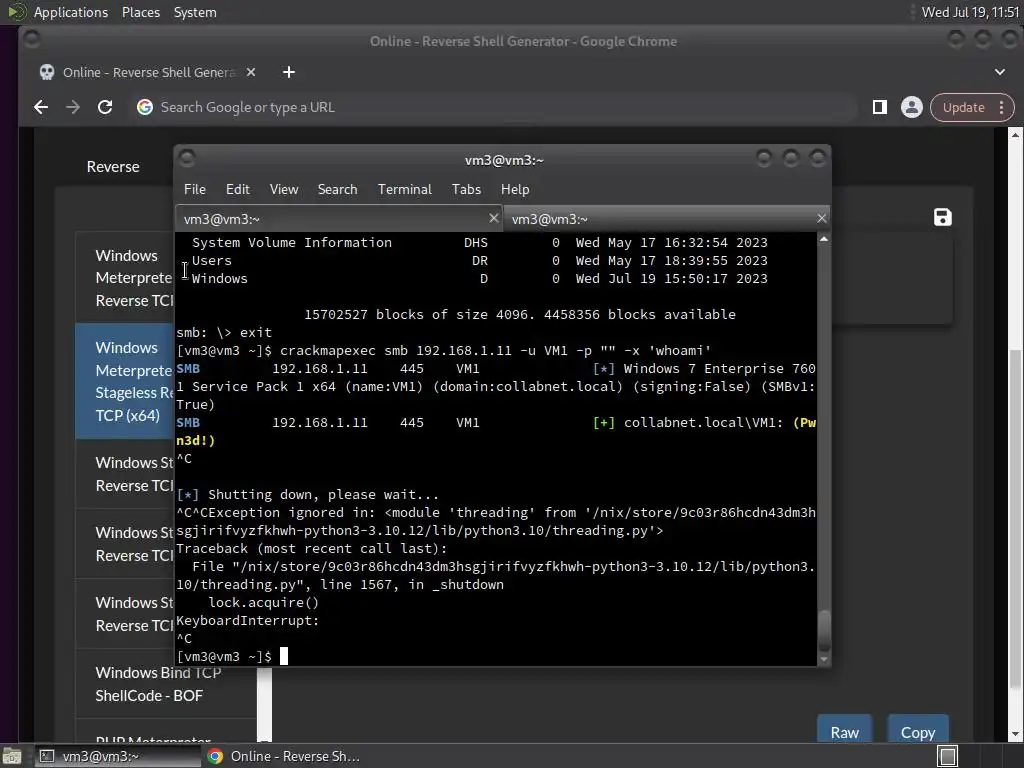Viewport: 1024px width, 768px height.
Task: Open the Applications menu
Action: click(71, 12)
